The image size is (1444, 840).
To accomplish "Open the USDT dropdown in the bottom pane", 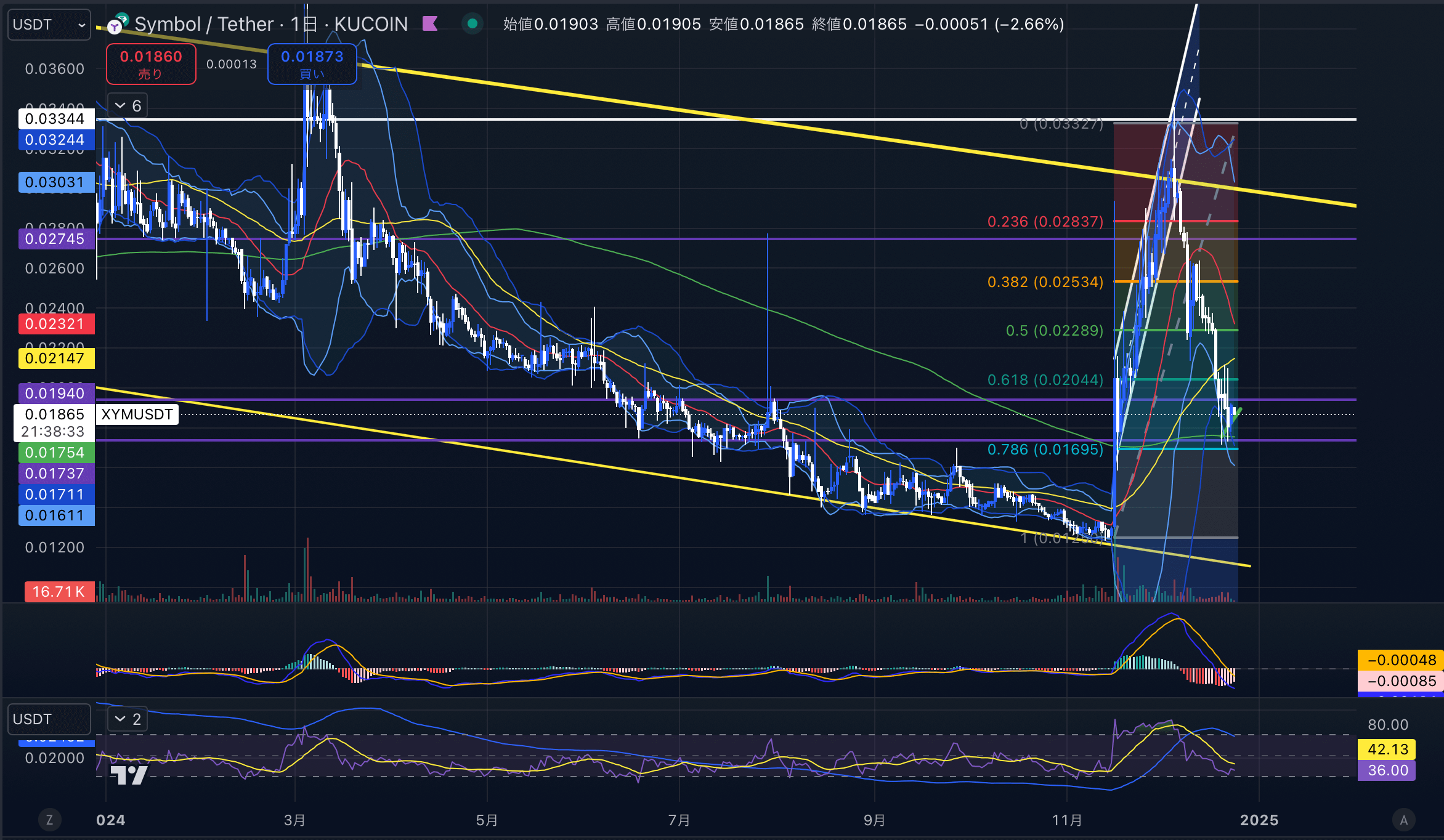I will [x=49, y=719].
